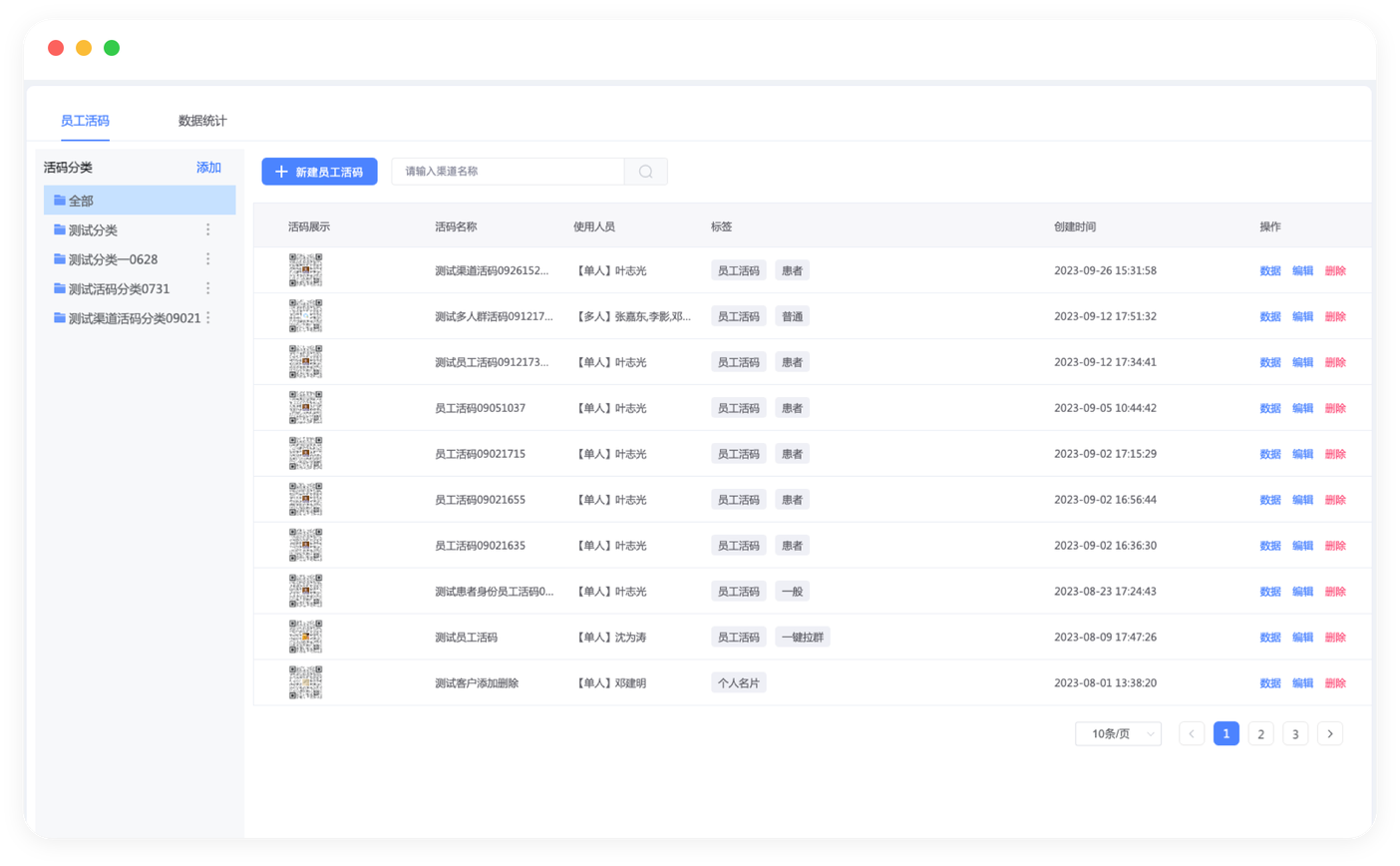Select the 测试活码分类0731 folder

[120, 288]
